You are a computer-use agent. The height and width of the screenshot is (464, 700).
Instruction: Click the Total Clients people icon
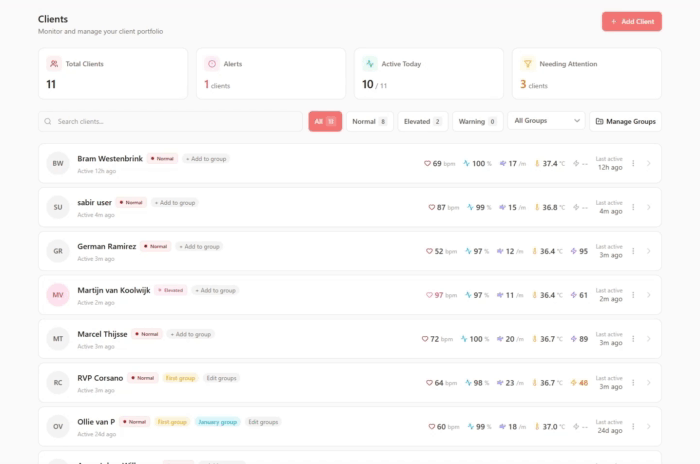[x=53, y=64]
